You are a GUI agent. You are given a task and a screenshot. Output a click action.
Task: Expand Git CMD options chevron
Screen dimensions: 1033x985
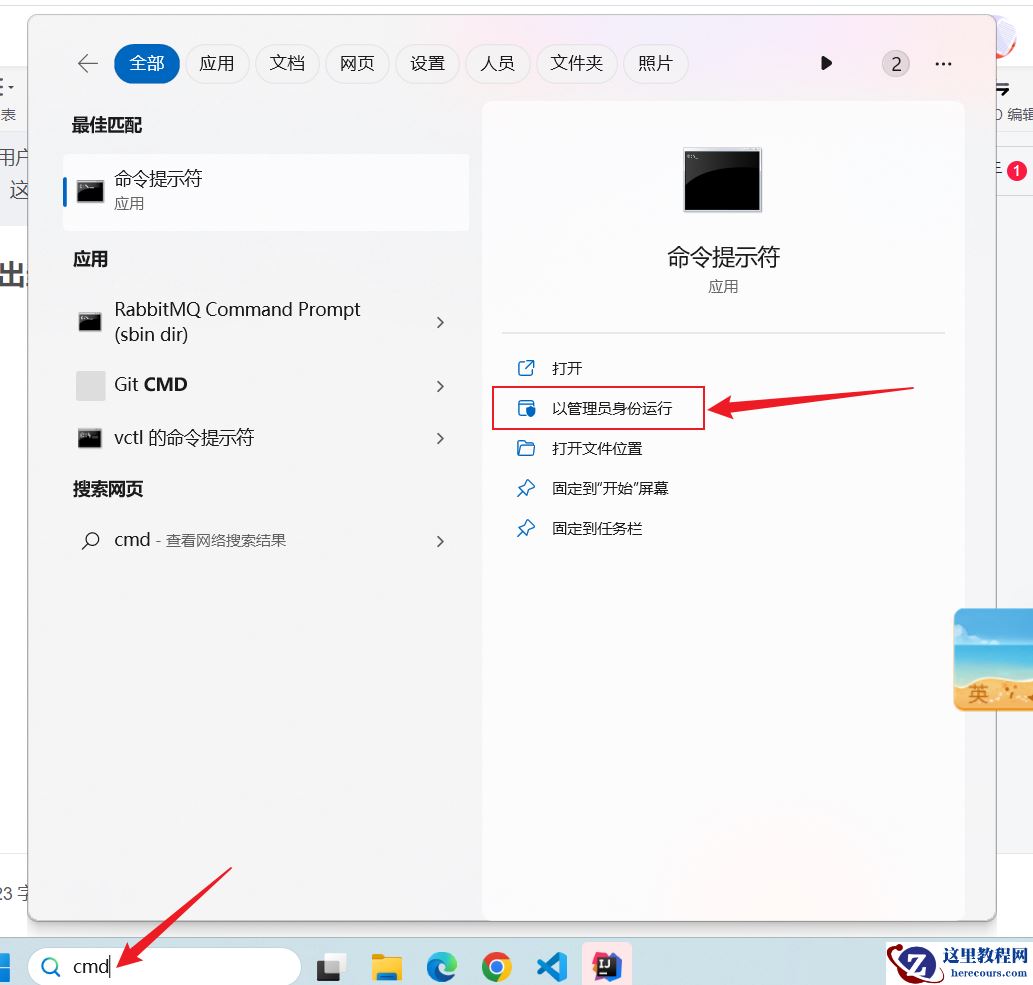[x=439, y=385]
